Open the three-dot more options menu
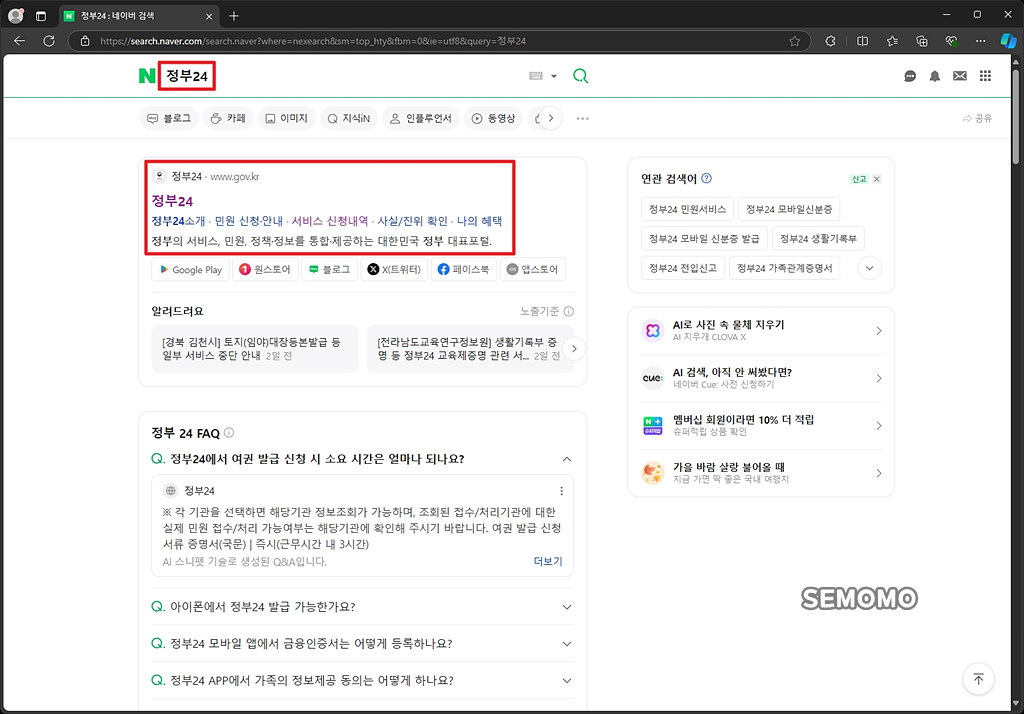This screenshot has height=714, width=1024. pyautogui.click(x=583, y=118)
